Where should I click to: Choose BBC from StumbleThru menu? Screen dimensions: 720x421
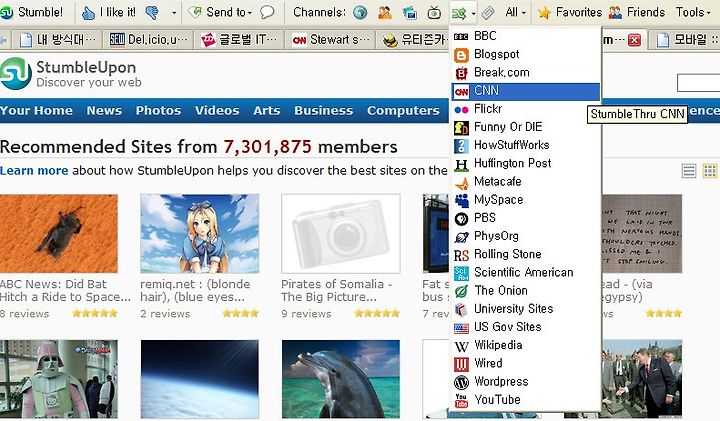[526, 36]
